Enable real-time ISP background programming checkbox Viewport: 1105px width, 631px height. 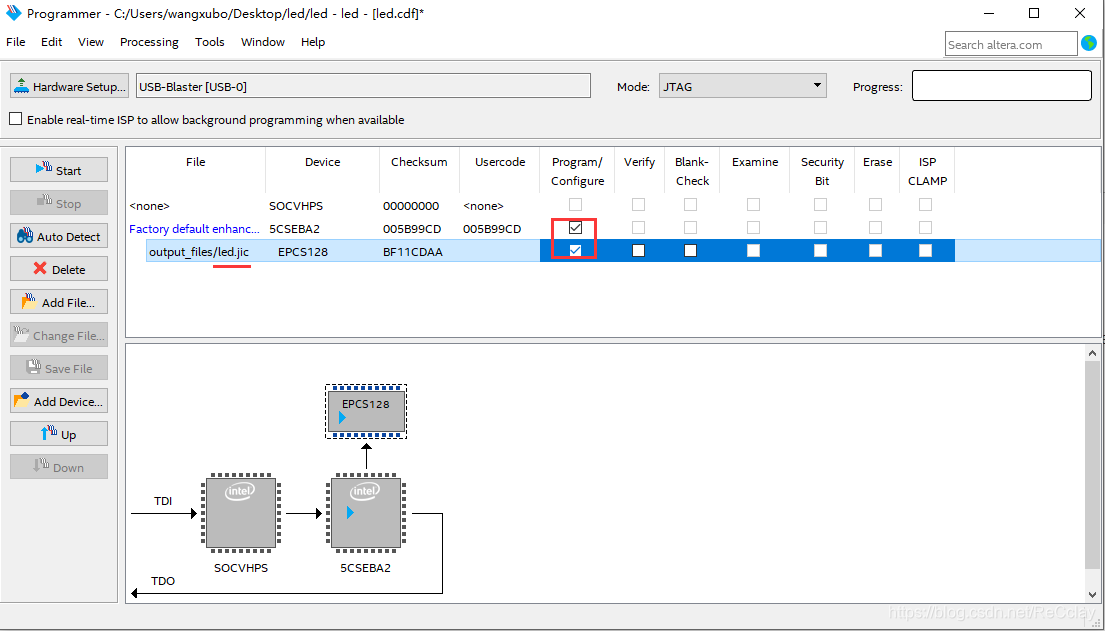coord(16,119)
